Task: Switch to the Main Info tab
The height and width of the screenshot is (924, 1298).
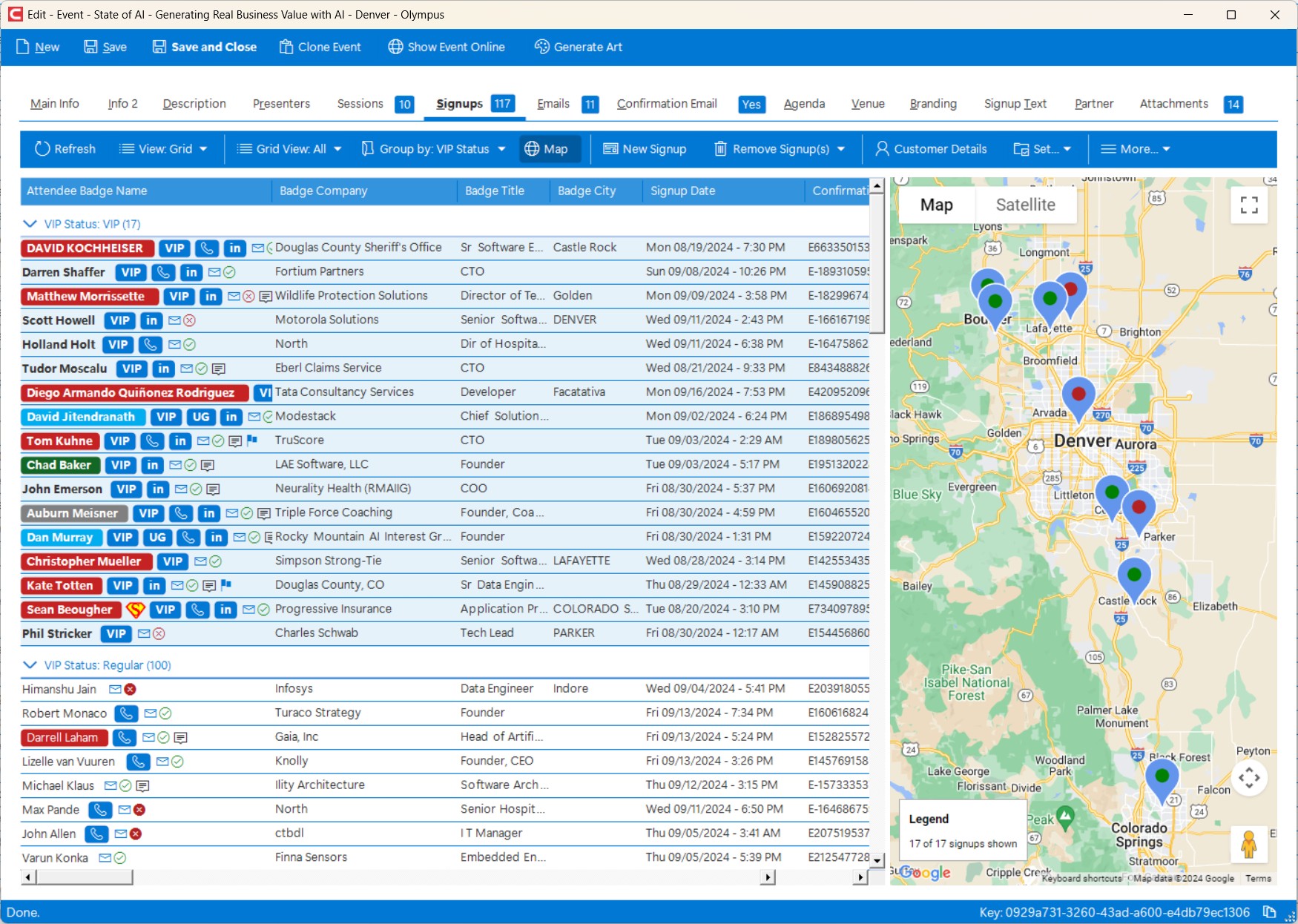Action: click(x=55, y=104)
